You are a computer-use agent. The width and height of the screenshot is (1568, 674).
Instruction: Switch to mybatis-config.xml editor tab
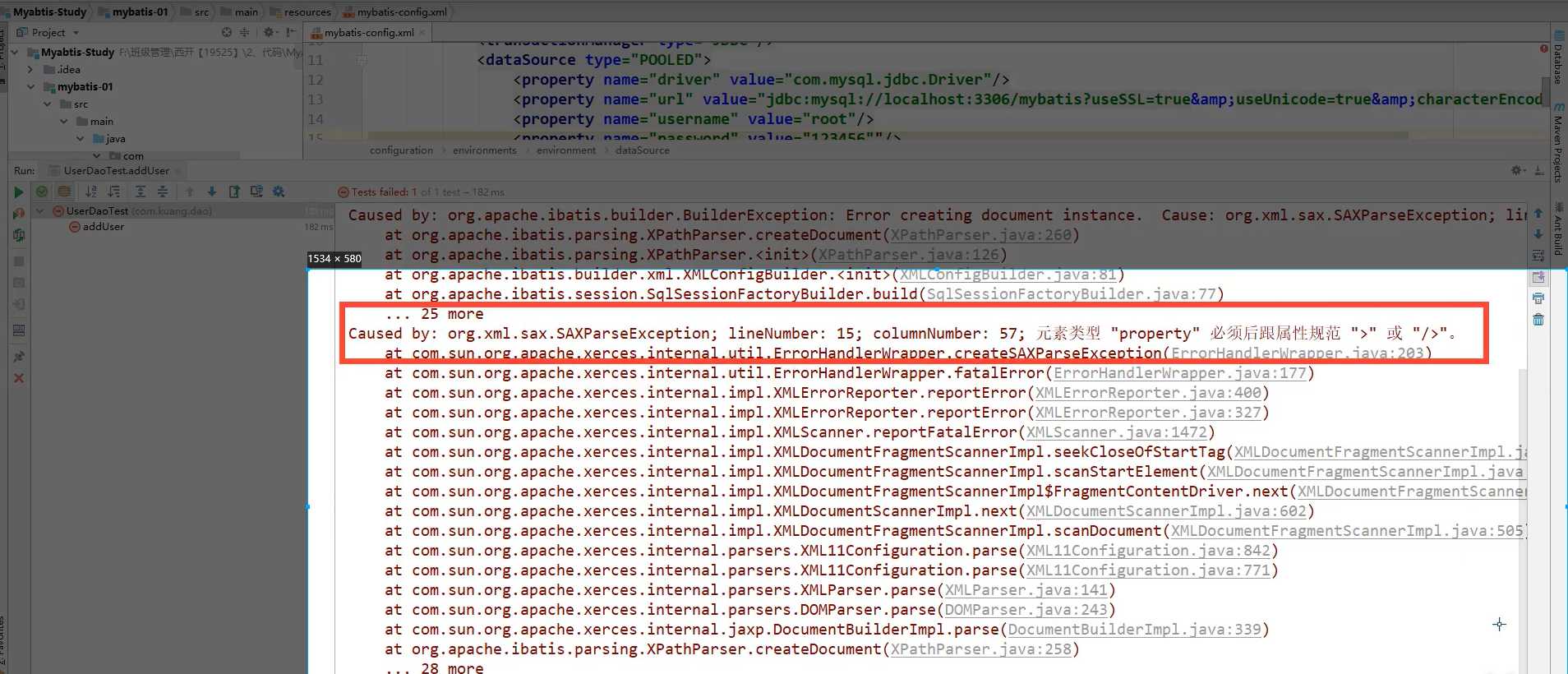368,32
